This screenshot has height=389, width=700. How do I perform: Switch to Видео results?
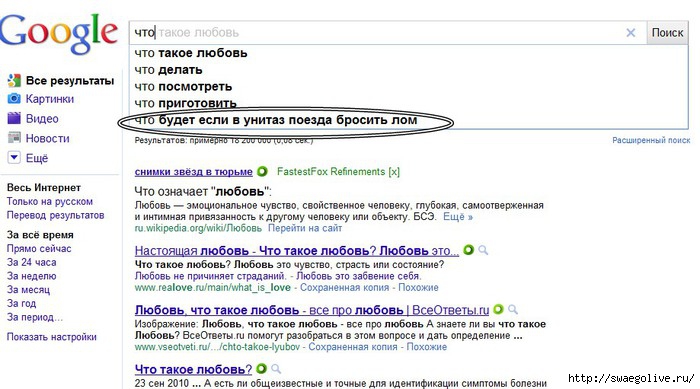[42, 118]
